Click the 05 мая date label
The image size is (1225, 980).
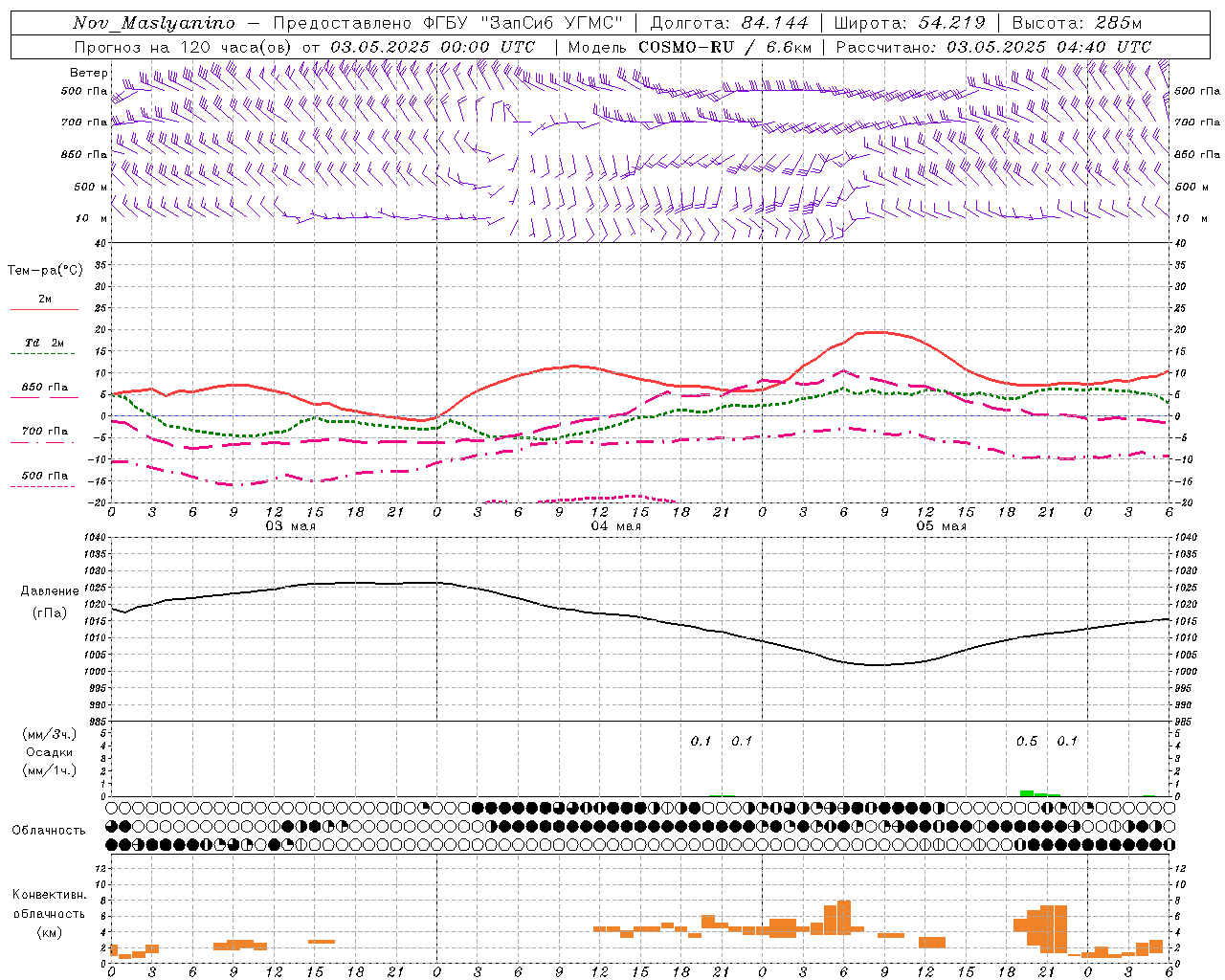pos(941,526)
